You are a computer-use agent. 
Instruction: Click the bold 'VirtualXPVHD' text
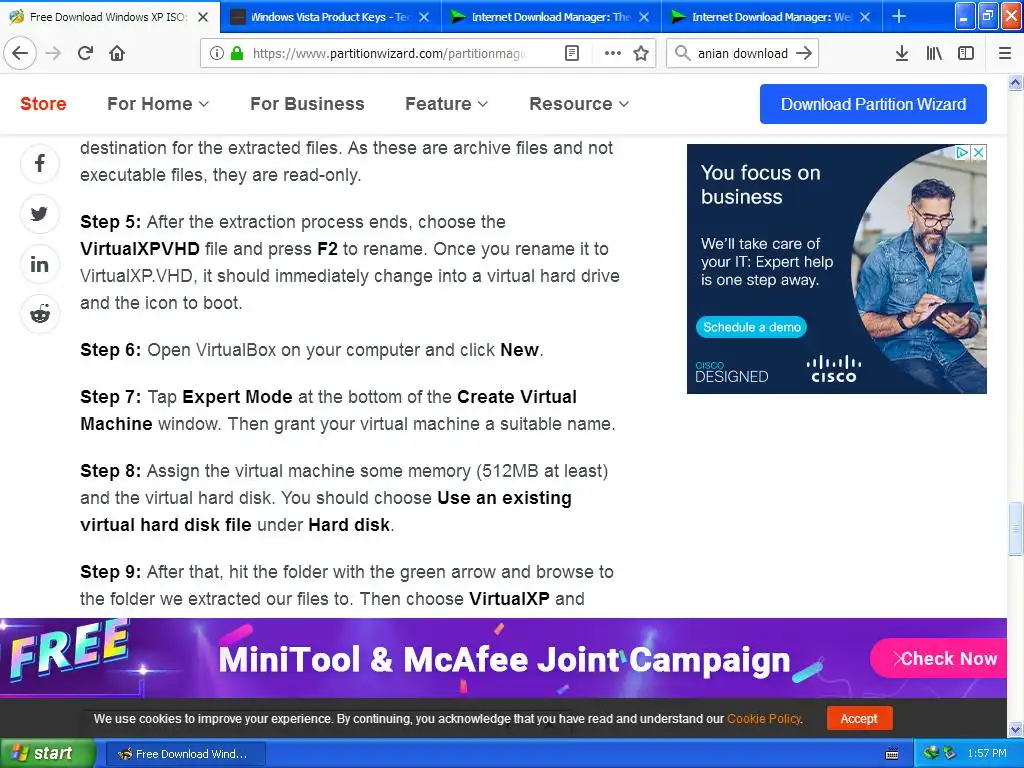point(140,249)
